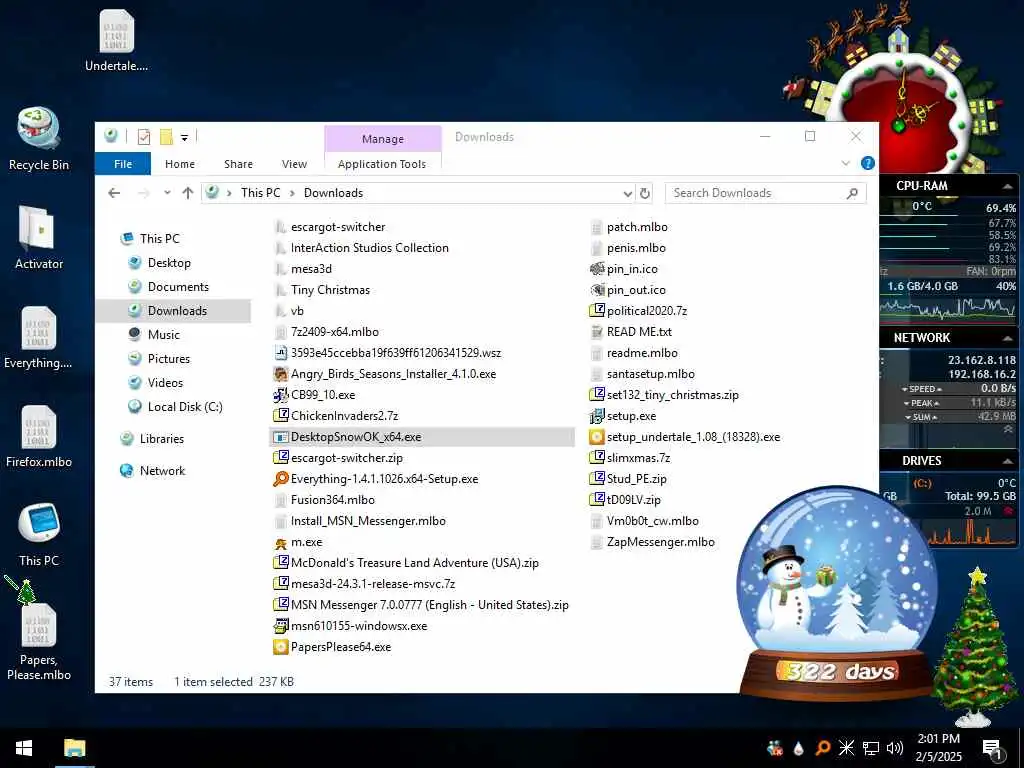Open the View ribbon tab
Screen dimensions: 1024x768
(294, 164)
